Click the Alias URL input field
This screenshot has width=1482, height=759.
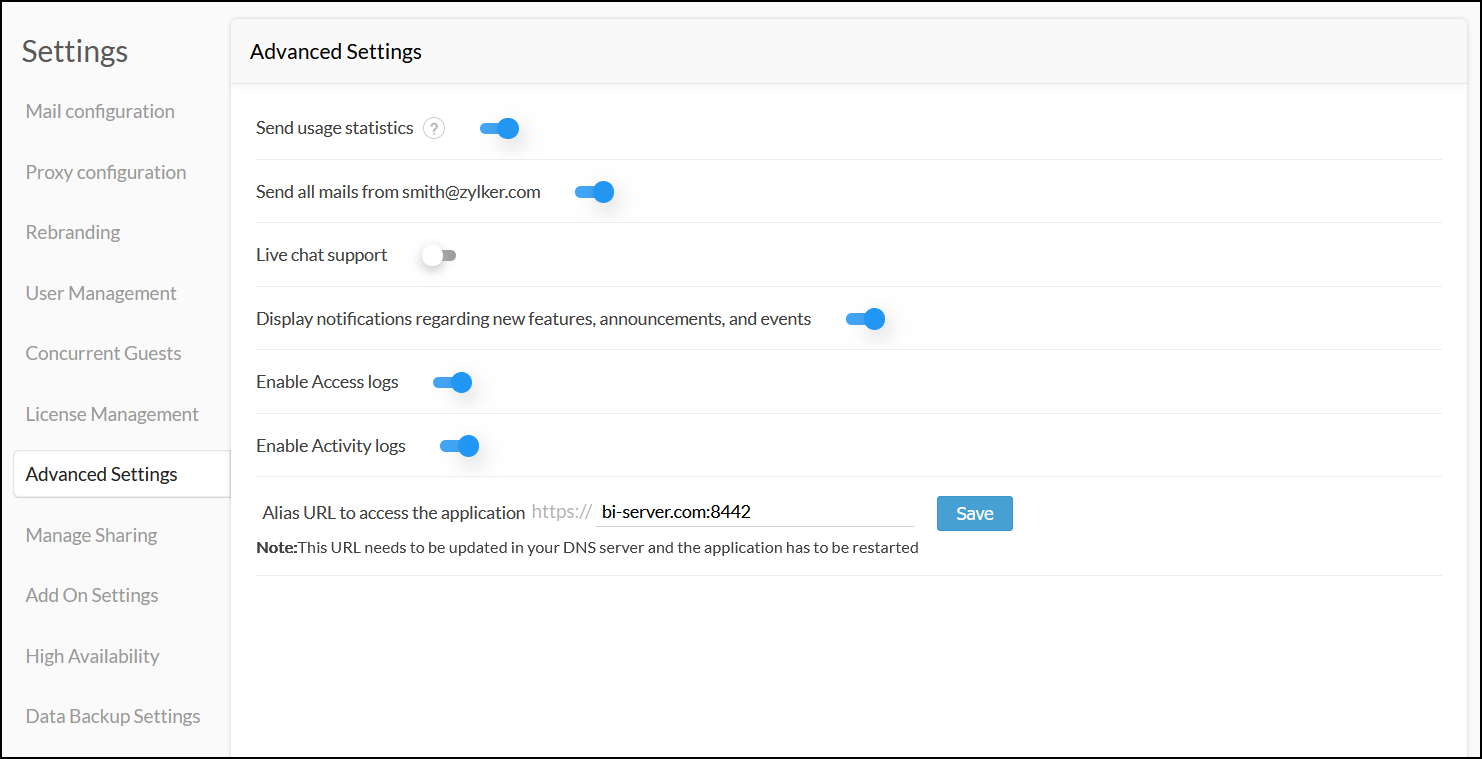tap(754, 512)
